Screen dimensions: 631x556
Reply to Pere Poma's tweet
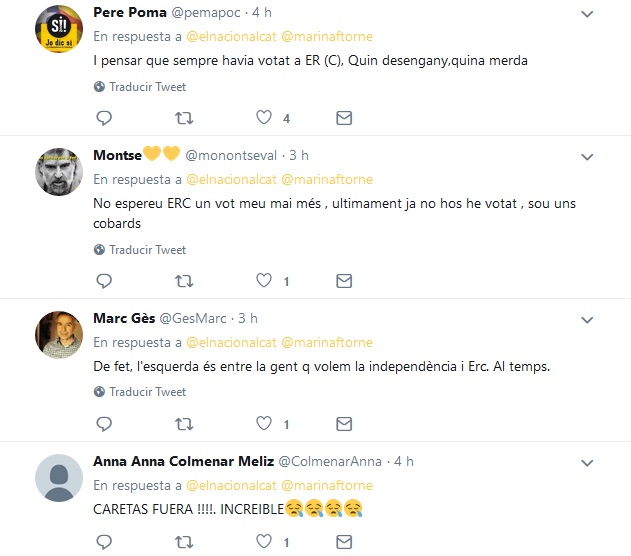point(104,118)
